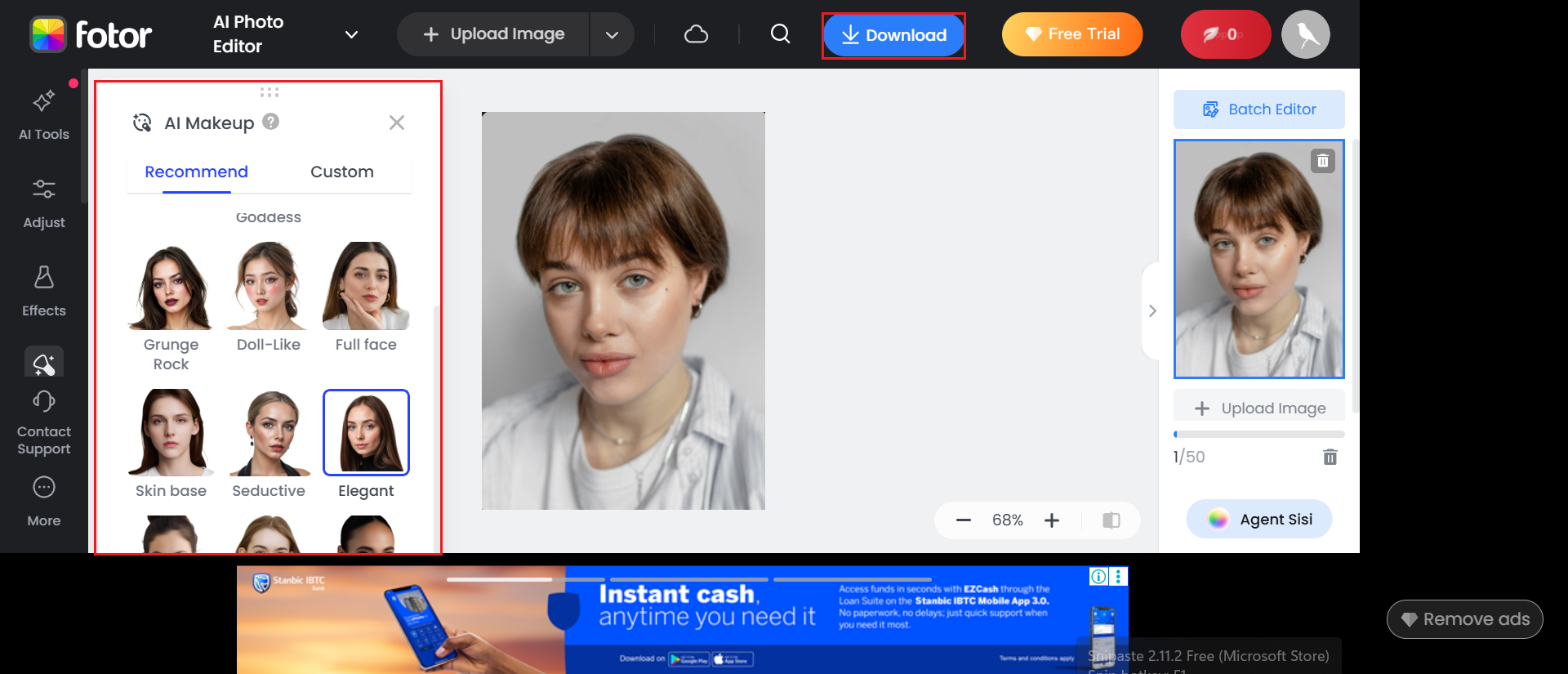The width and height of the screenshot is (1568, 674).
Task: Select the Elegant makeup style
Action: [x=366, y=444]
